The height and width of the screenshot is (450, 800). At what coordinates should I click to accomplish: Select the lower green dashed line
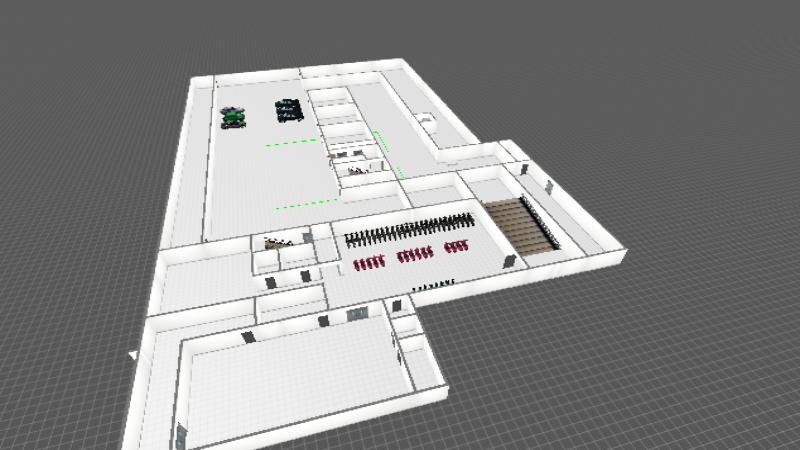307,204
